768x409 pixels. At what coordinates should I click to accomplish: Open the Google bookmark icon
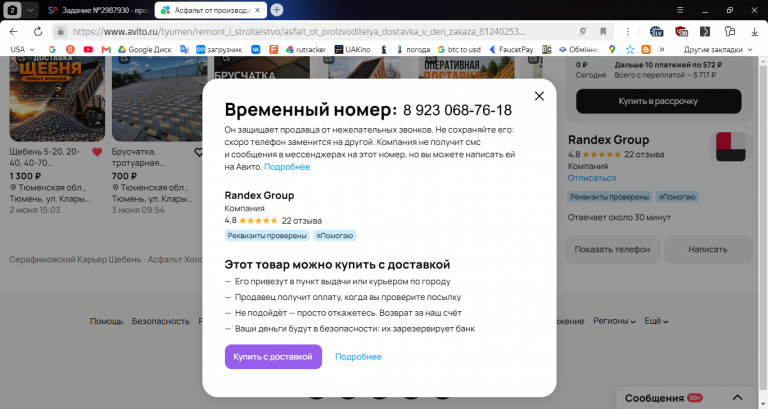tap(52, 49)
